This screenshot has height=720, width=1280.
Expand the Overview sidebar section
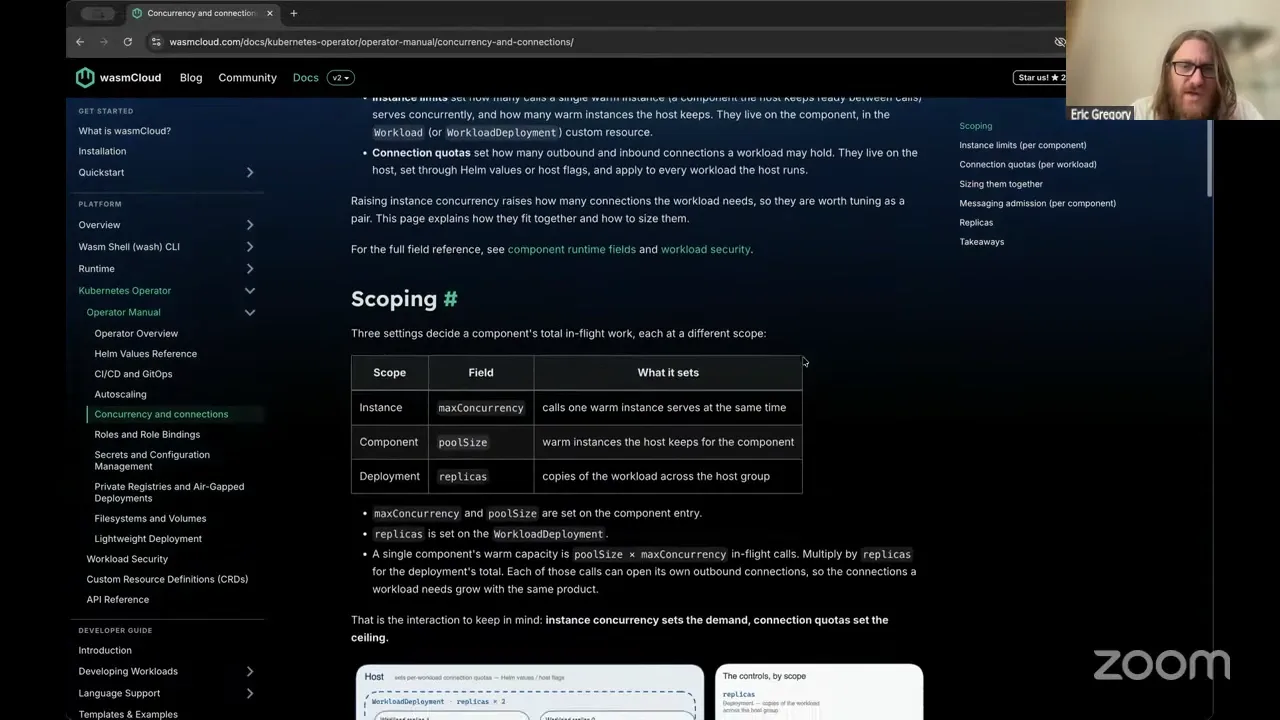click(x=250, y=225)
